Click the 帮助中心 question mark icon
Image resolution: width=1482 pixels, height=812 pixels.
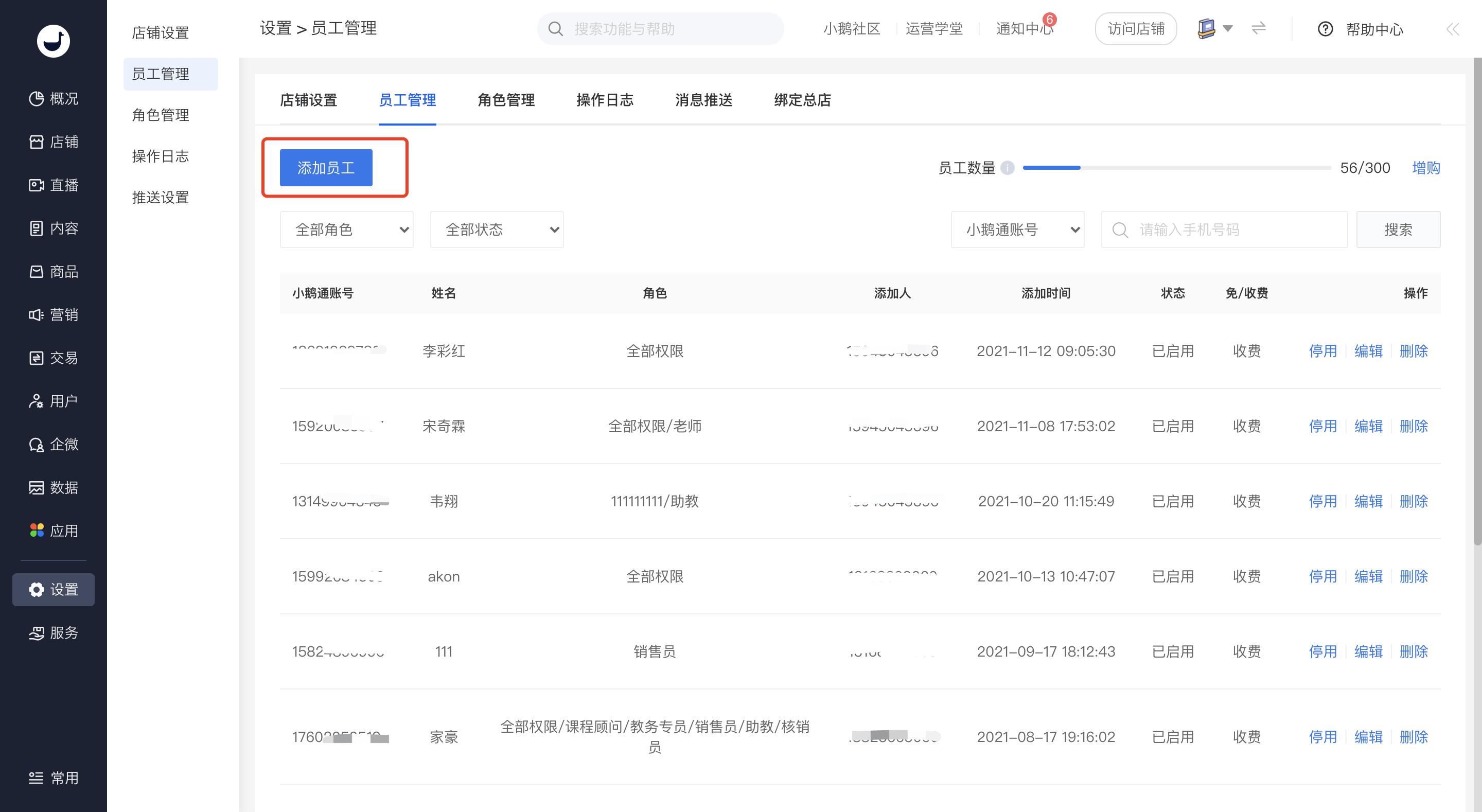pyautogui.click(x=1325, y=29)
